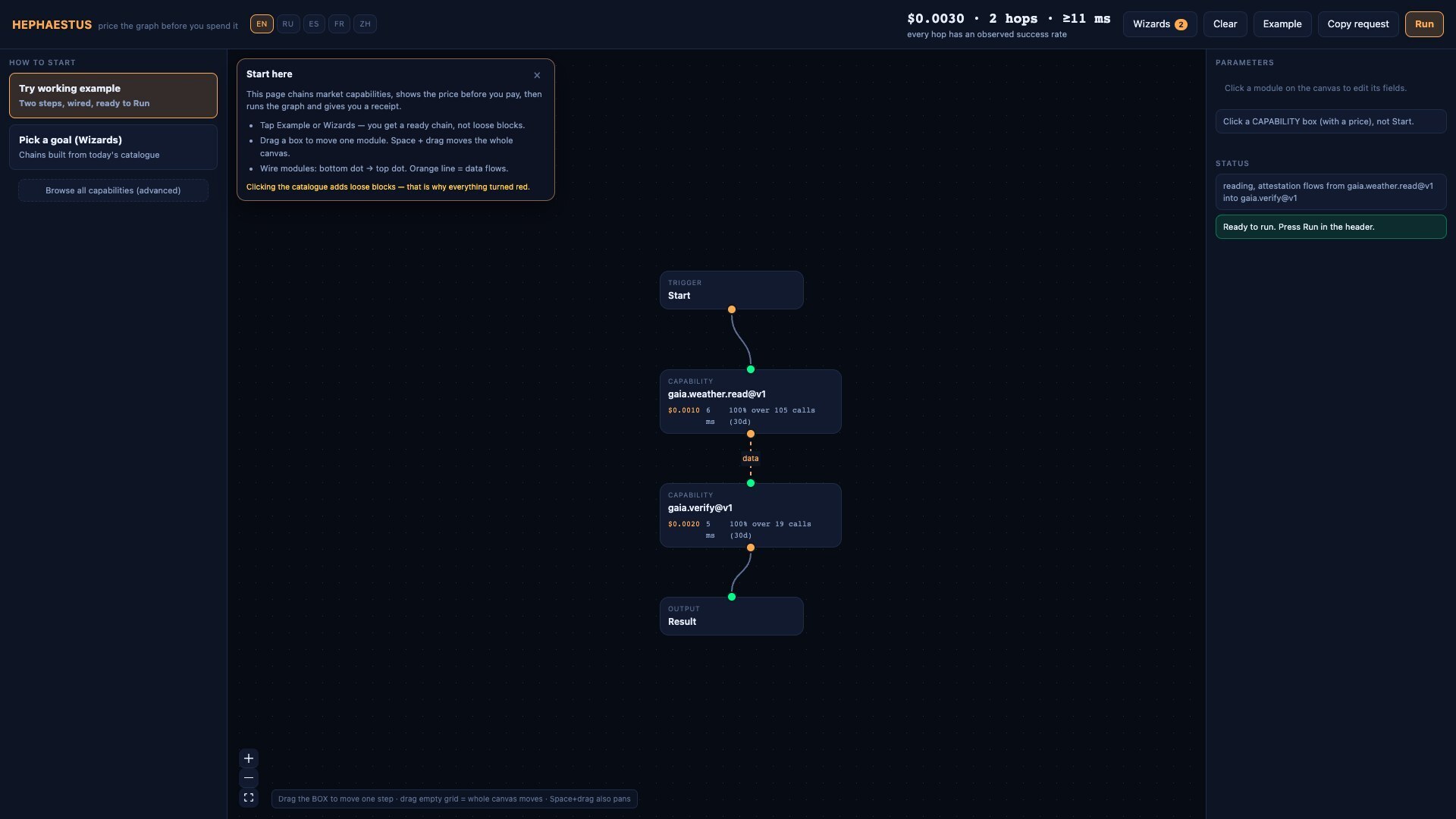The width and height of the screenshot is (1456, 819).
Task: Click the $0.0030 total price summary
Action: click(936, 19)
